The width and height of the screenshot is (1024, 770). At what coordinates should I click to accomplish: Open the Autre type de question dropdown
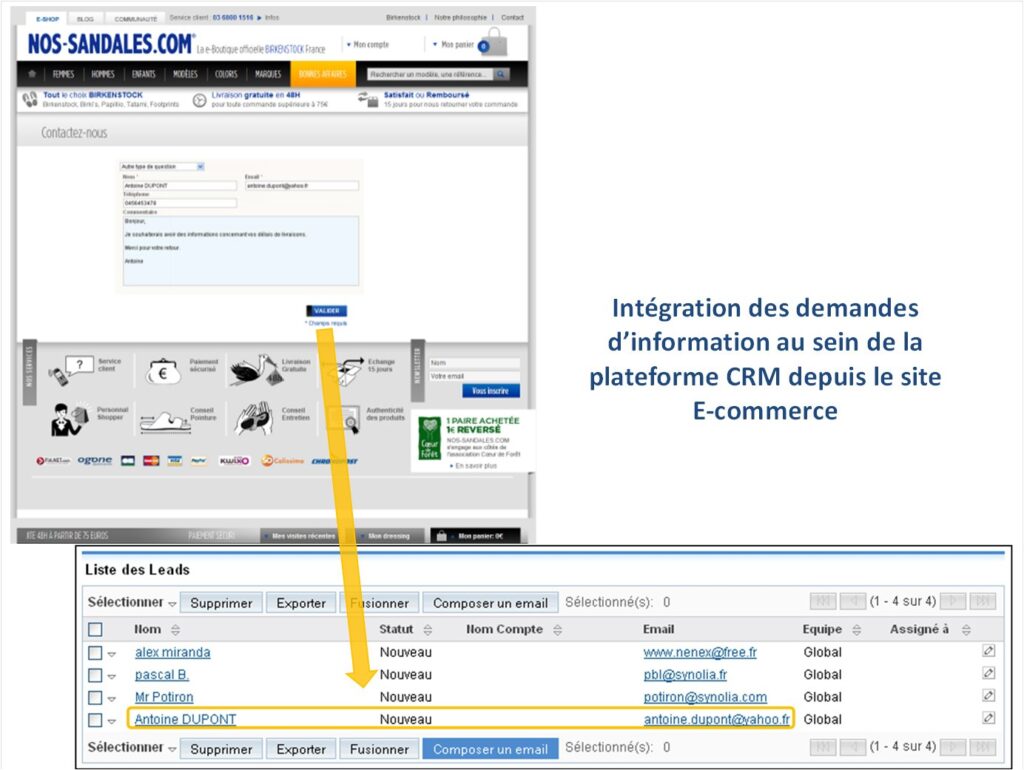pos(162,167)
